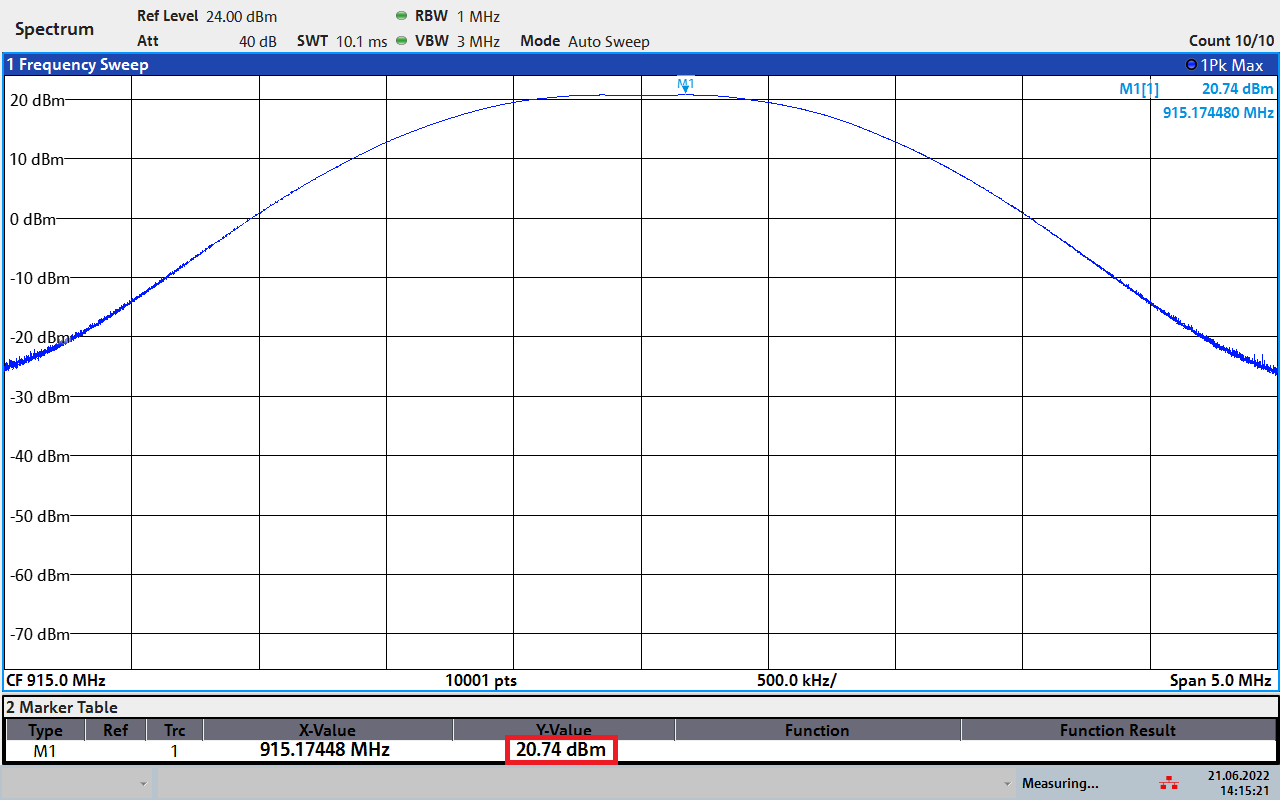Click the 20.74 dBm readout in the diagram
1280x800 pixels.
(1238, 89)
